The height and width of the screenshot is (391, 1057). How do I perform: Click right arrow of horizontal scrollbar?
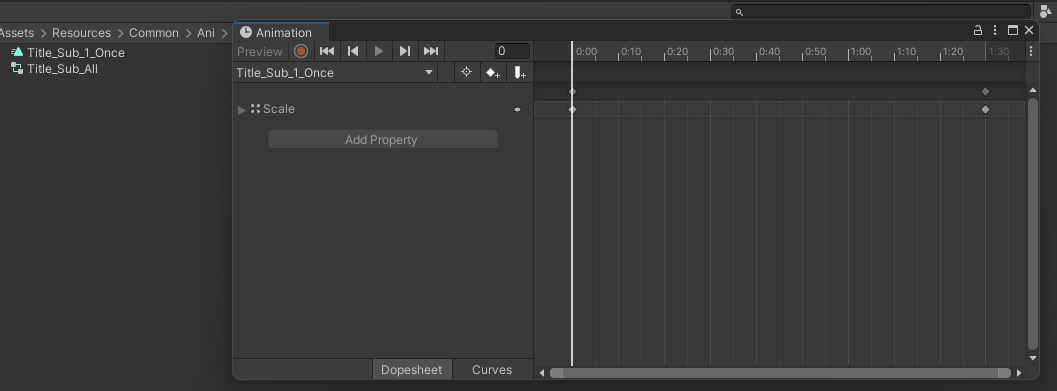(x=1019, y=373)
